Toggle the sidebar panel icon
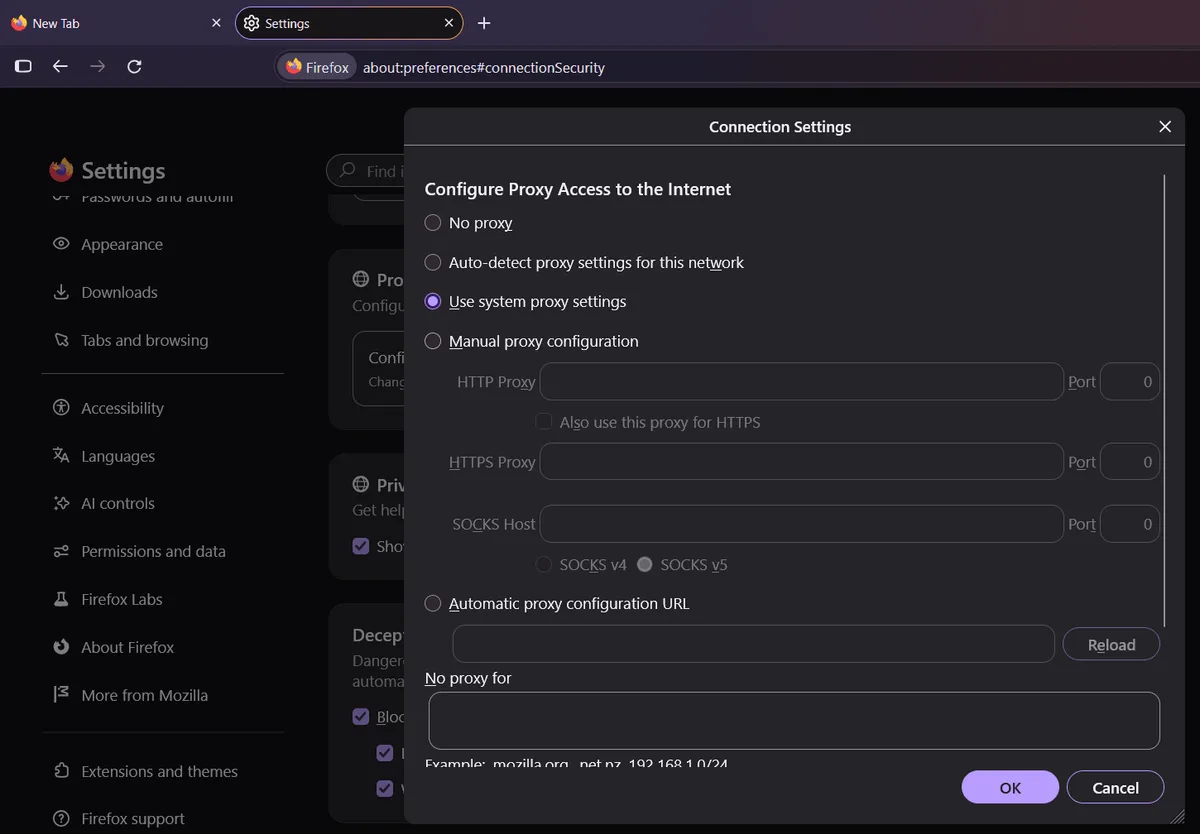 [x=24, y=67]
